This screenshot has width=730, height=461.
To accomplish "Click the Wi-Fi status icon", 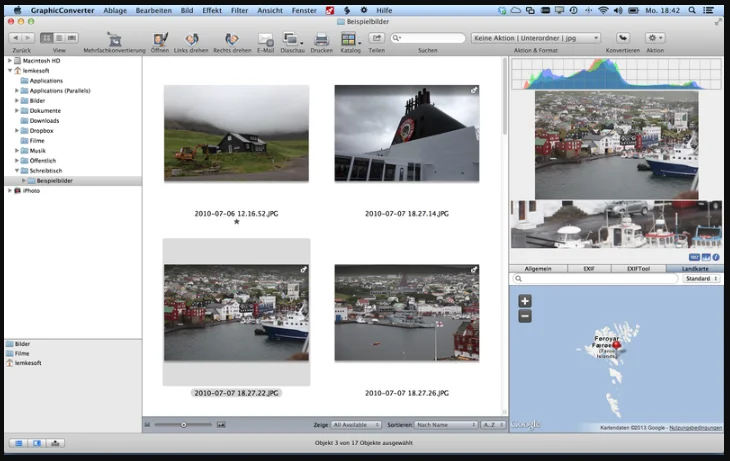I will pos(603,10).
